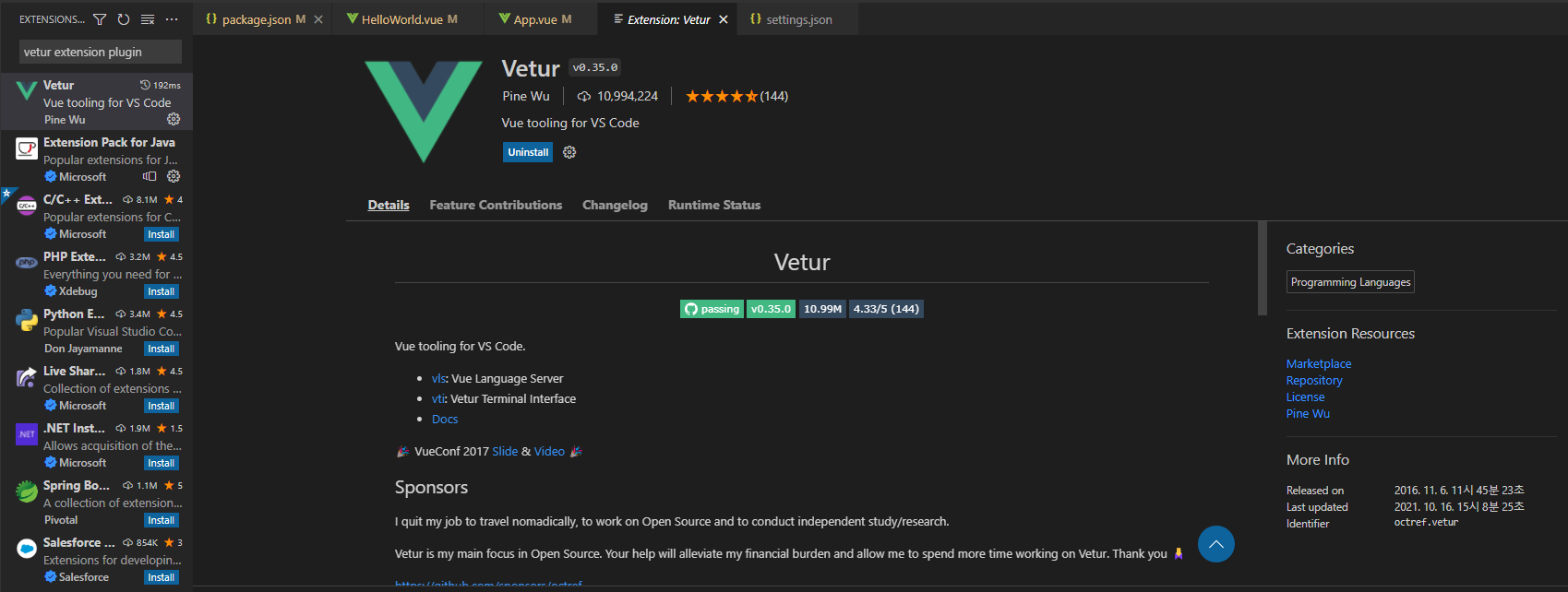
Task: Select Vetur in the extensions list
Action: coord(96,101)
